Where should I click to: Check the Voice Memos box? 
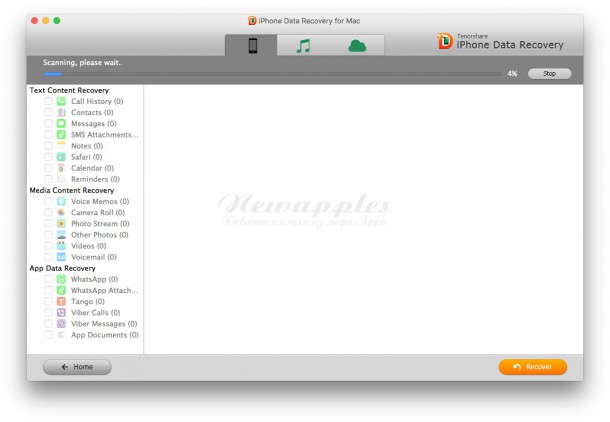(48, 201)
